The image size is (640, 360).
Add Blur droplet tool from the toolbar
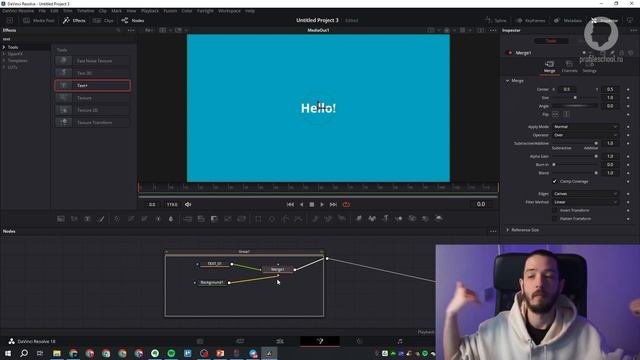click(x=171, y=219)
